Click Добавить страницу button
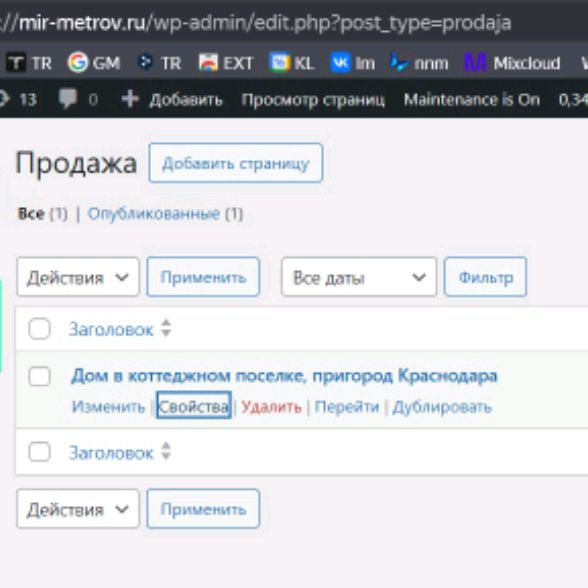The height and width of the screenshot is (588, 588). pos(236,163)
